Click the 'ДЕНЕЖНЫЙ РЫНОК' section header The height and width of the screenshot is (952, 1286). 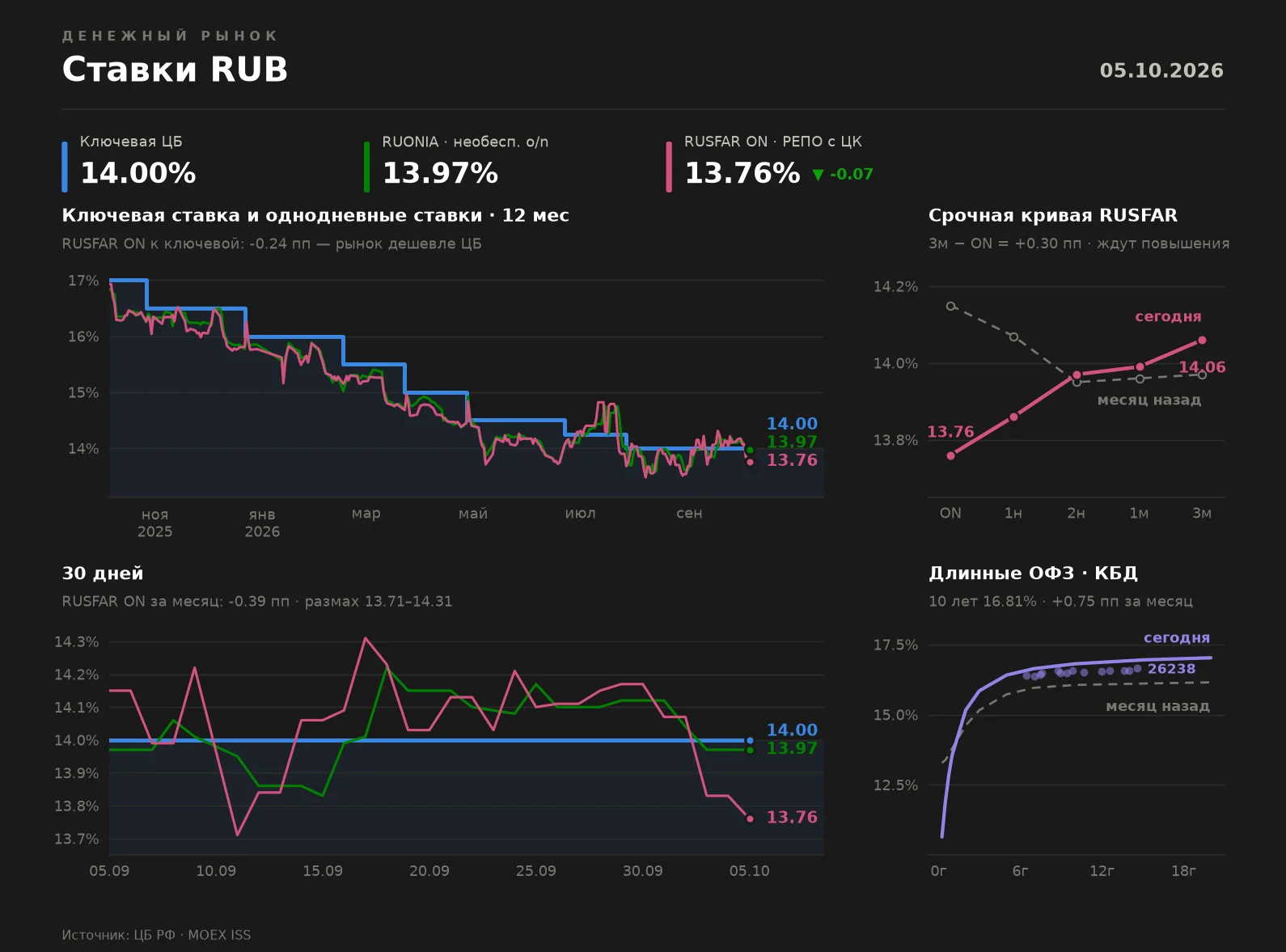[170, 36]
